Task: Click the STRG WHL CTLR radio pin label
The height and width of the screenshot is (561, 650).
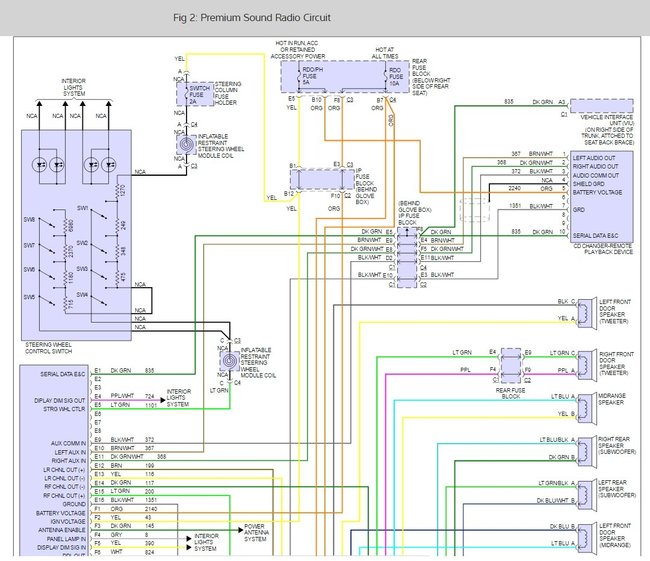Action: pyautogui.click(x=64, y=409)
